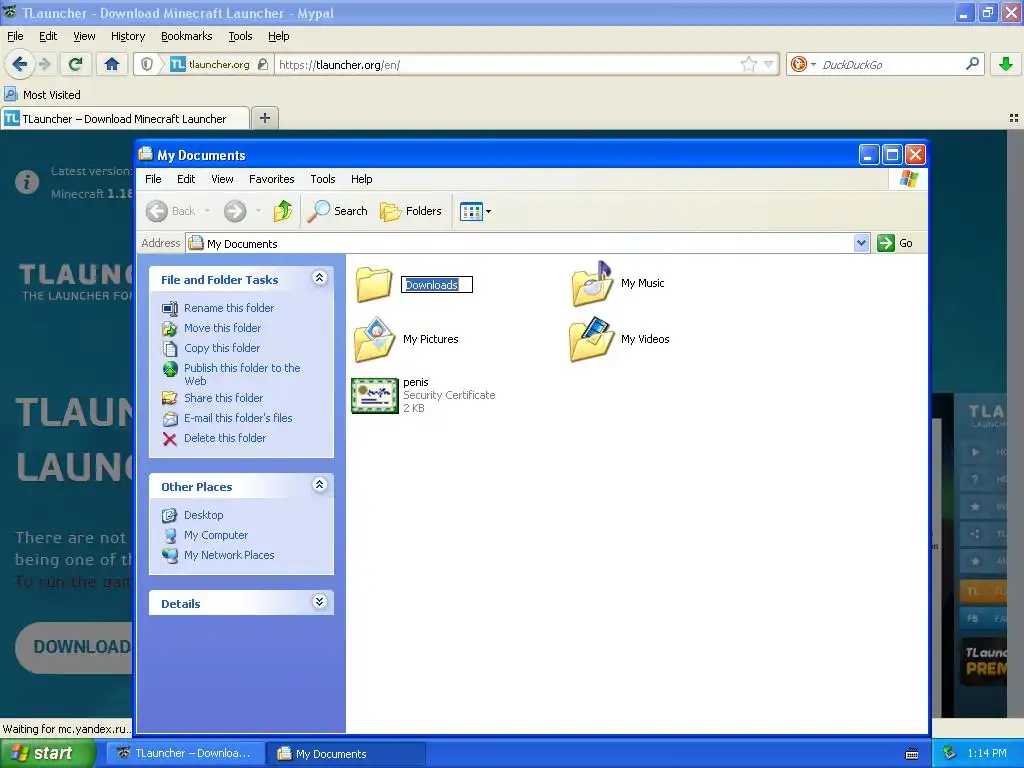1024x768 pixels.
Task: Open Most Visited bookmarks folder
Action: point(42,95)
